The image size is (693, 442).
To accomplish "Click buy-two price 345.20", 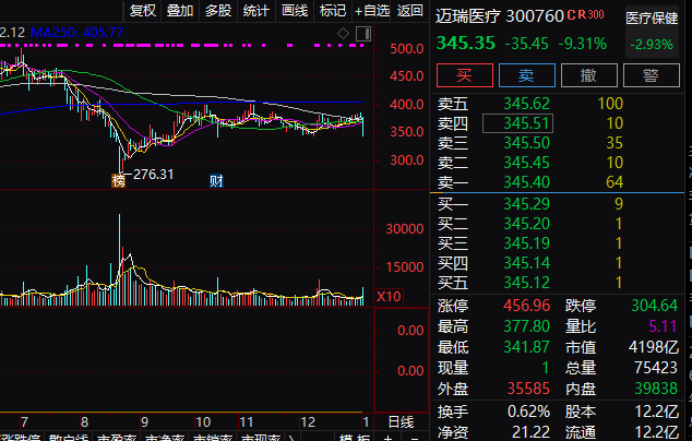I will pos(527,224).
